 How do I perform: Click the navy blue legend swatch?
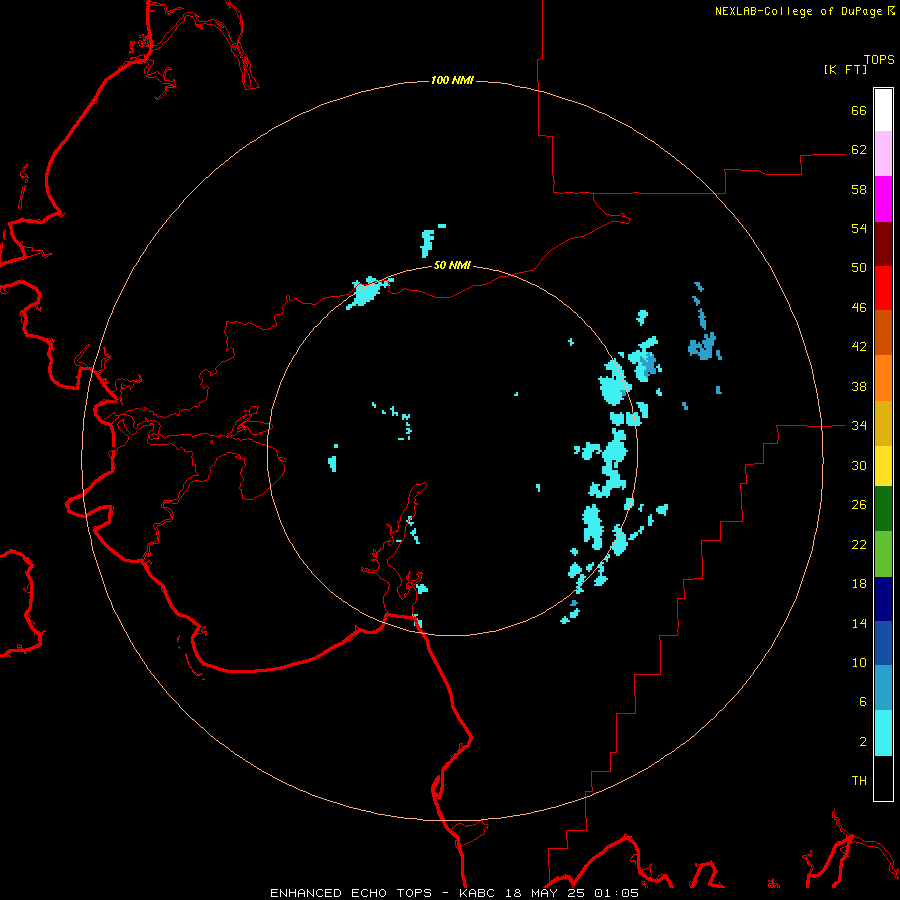(883, 599)
